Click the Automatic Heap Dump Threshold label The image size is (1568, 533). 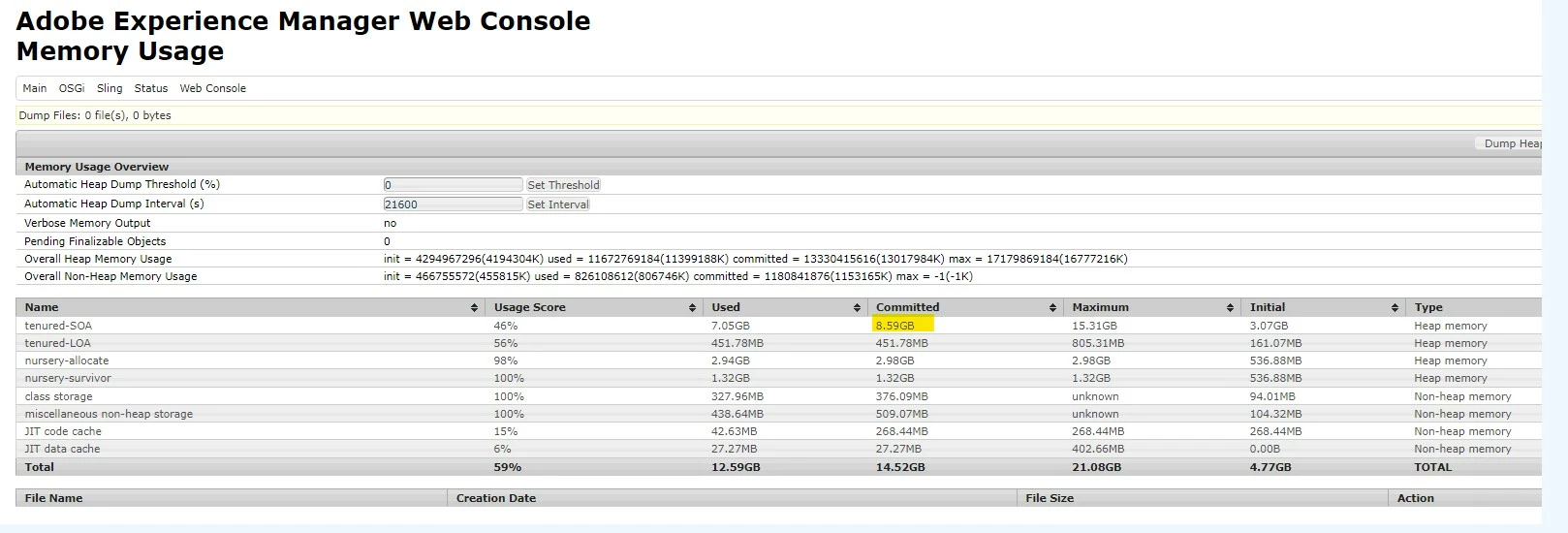pyautogui.click(x=122, y=184)
